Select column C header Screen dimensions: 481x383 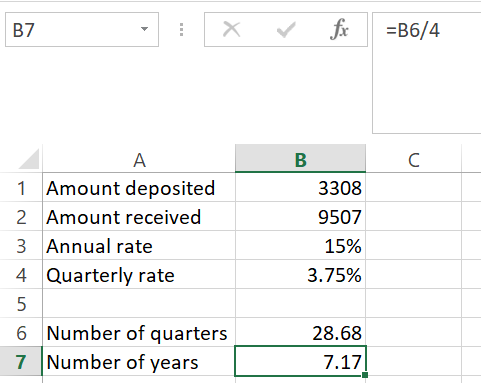pos(414,159)
